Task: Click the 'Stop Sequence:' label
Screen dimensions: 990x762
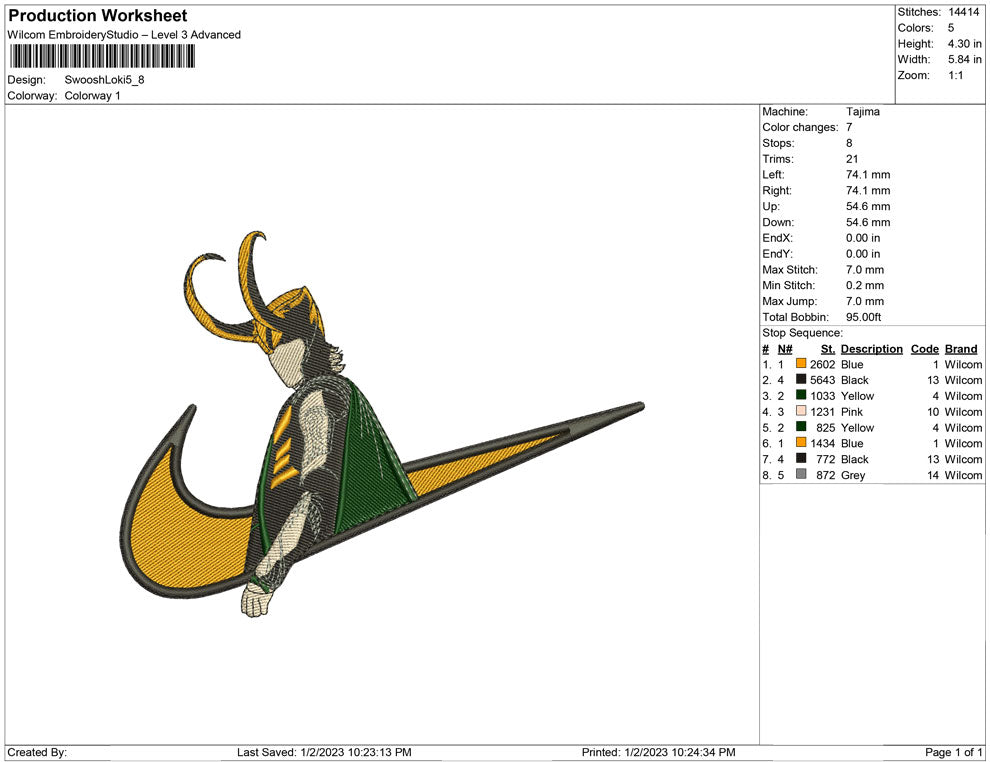Action: pyautogui.click(x=802, y=333)
